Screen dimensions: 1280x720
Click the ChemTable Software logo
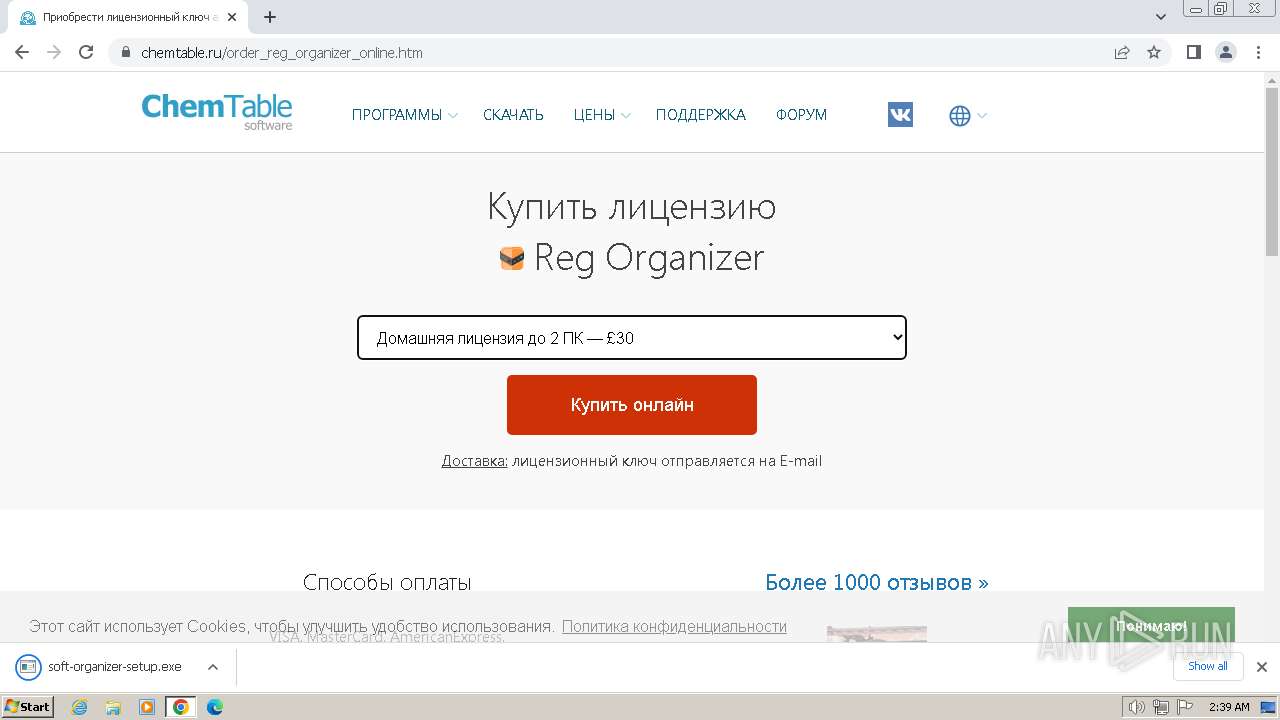pos(217,111)
